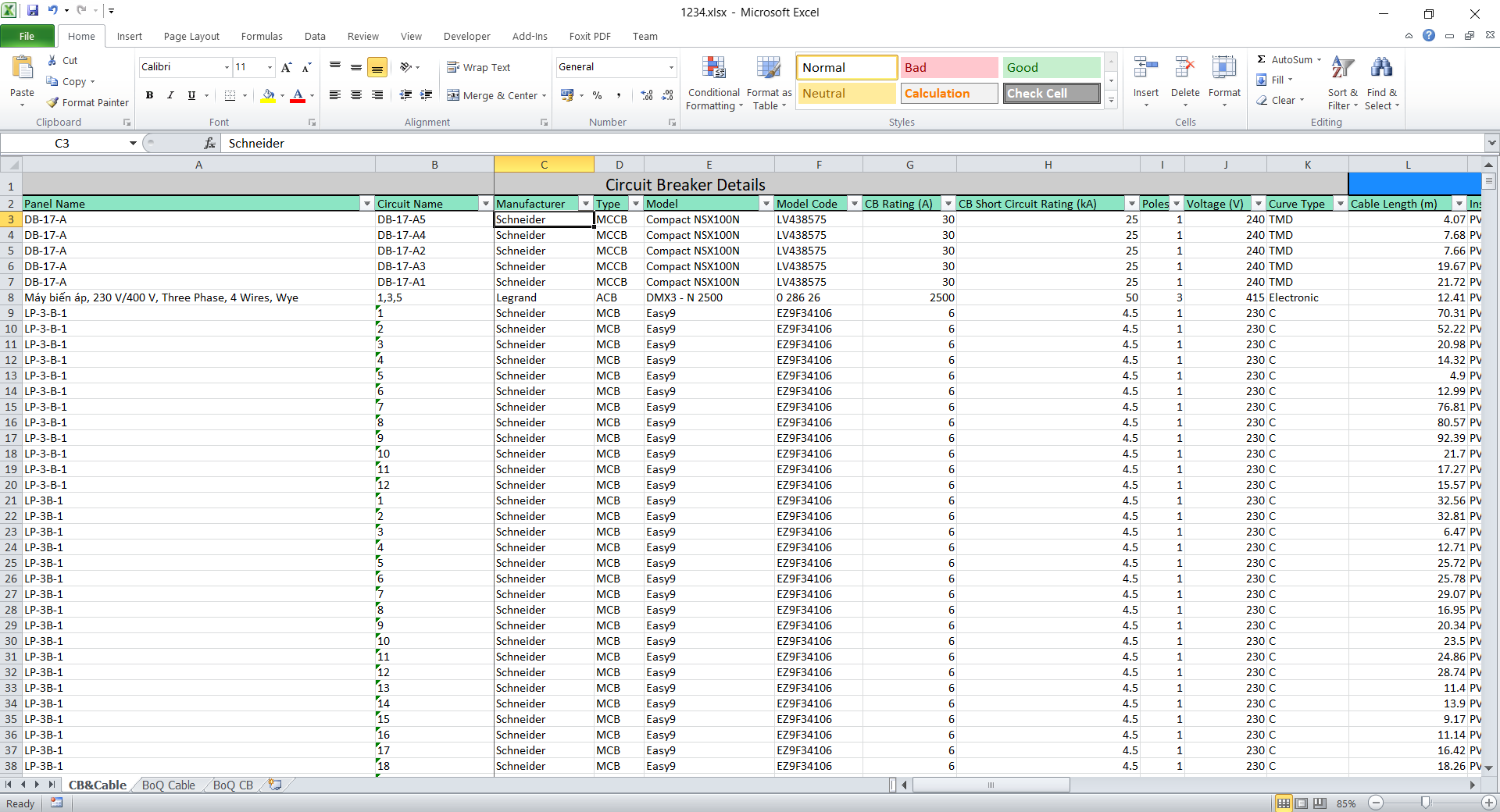The image size is (1500, 812).
Task: Decrease font size with Shrink Font icon
Action: (306, 67)
